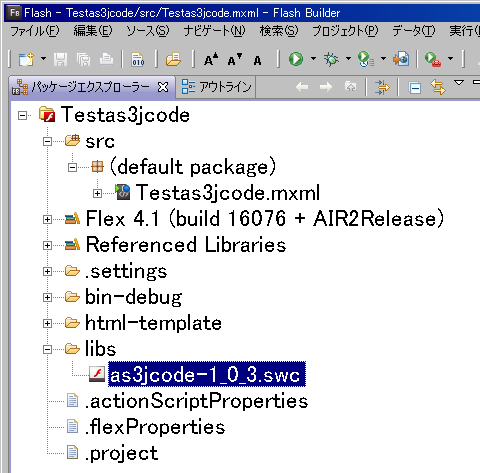The width and height of the screenshot is (480, 473).
Task: Select the Referenced Libraries item
Action: pyautogui.click(x=186, y=245)
